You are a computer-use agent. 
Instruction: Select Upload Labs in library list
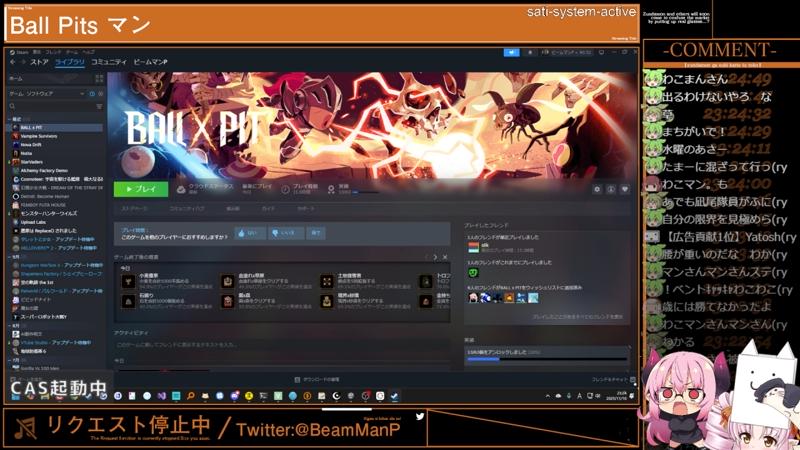[x=56, y=222]
